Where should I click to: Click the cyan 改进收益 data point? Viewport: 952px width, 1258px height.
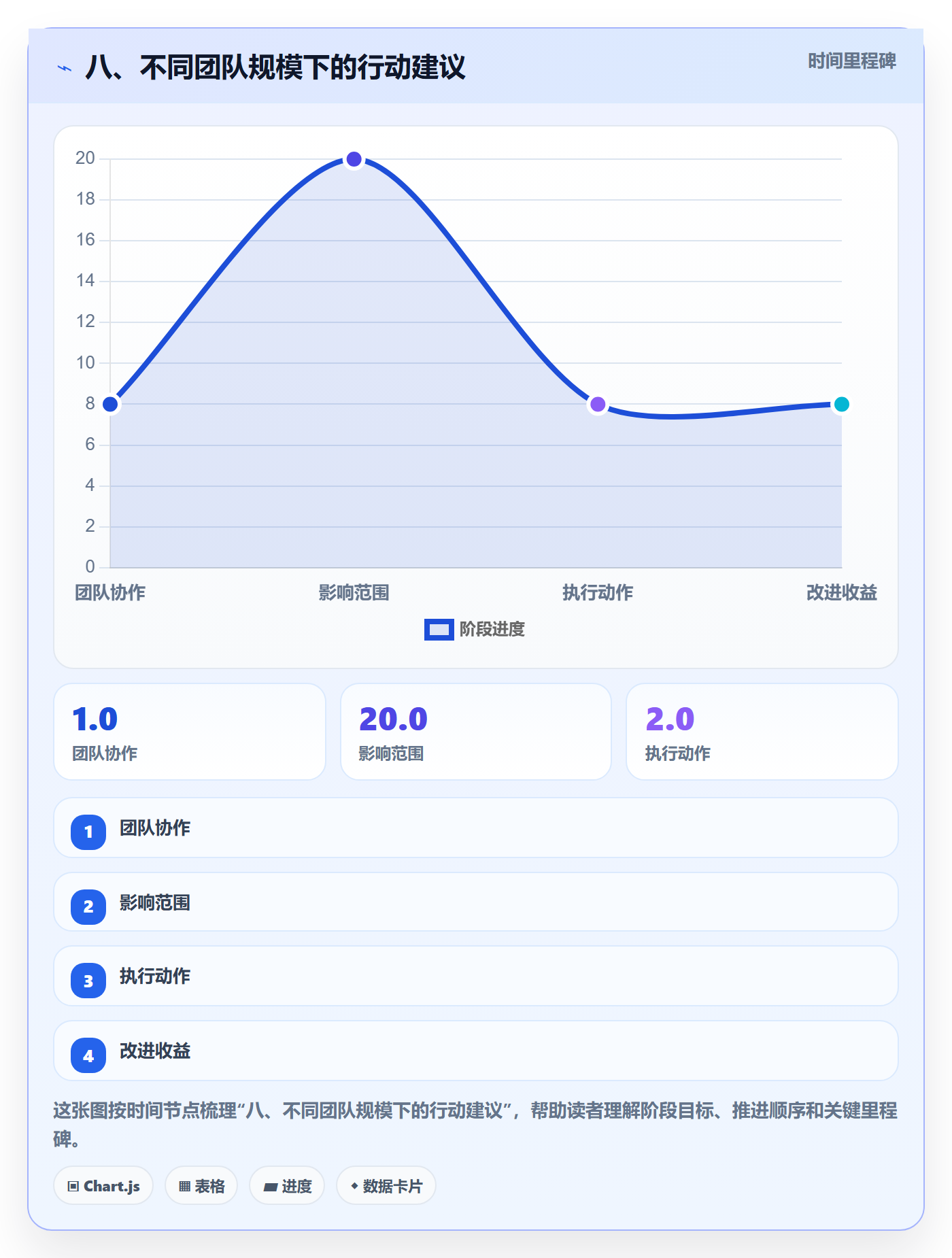[x=842, y=405]
